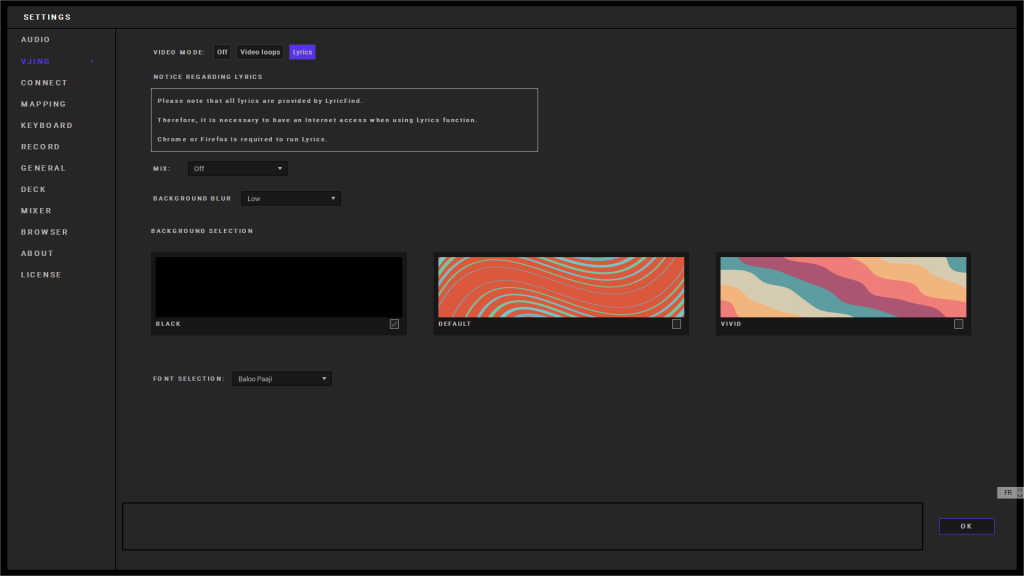Viewport: 1024px width, 576px height.
Task: Open the Record settings page
Action: click(40, 147)
